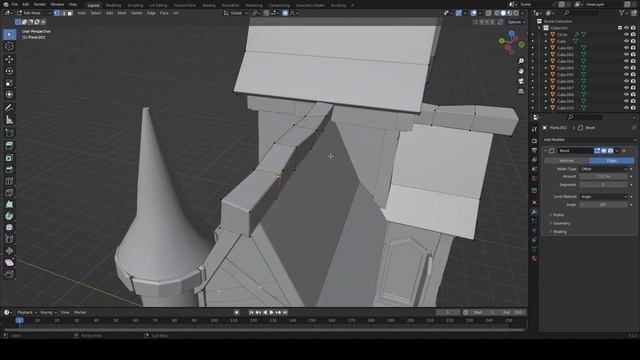The image size is (640, 360).
Task: Click the timeline Start frame field
Action: (483, 312)
